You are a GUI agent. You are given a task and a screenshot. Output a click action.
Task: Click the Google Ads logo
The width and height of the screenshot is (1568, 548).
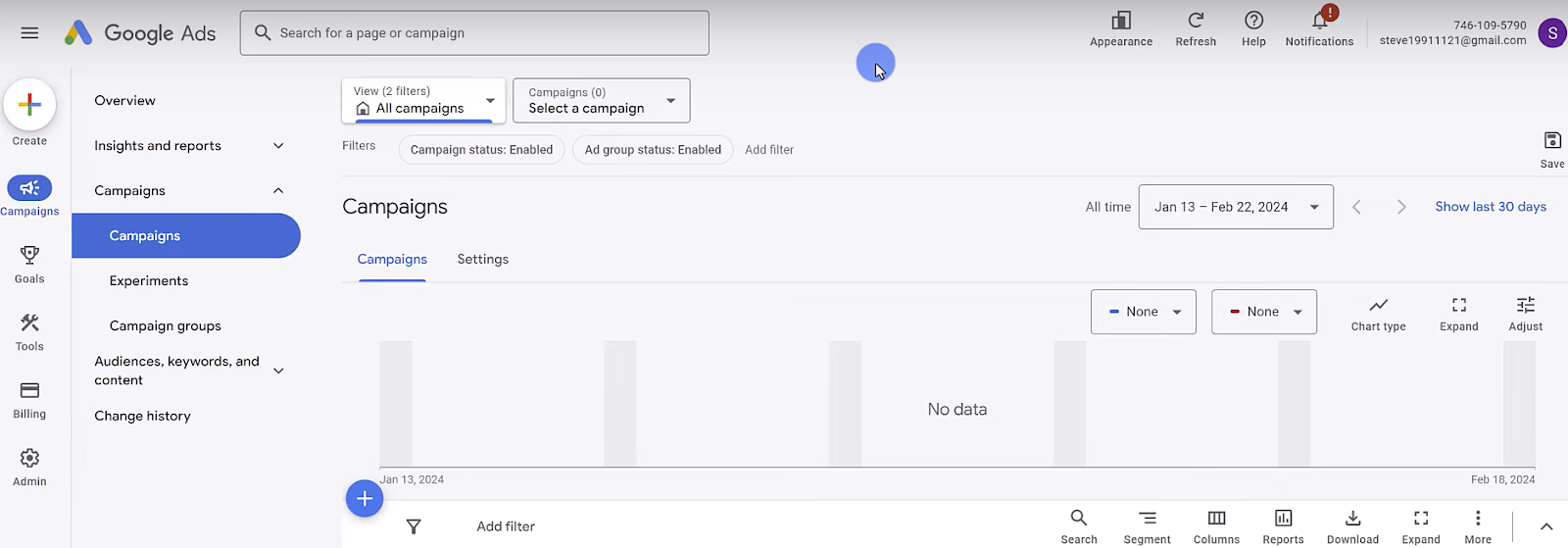[x=140, y=33]
